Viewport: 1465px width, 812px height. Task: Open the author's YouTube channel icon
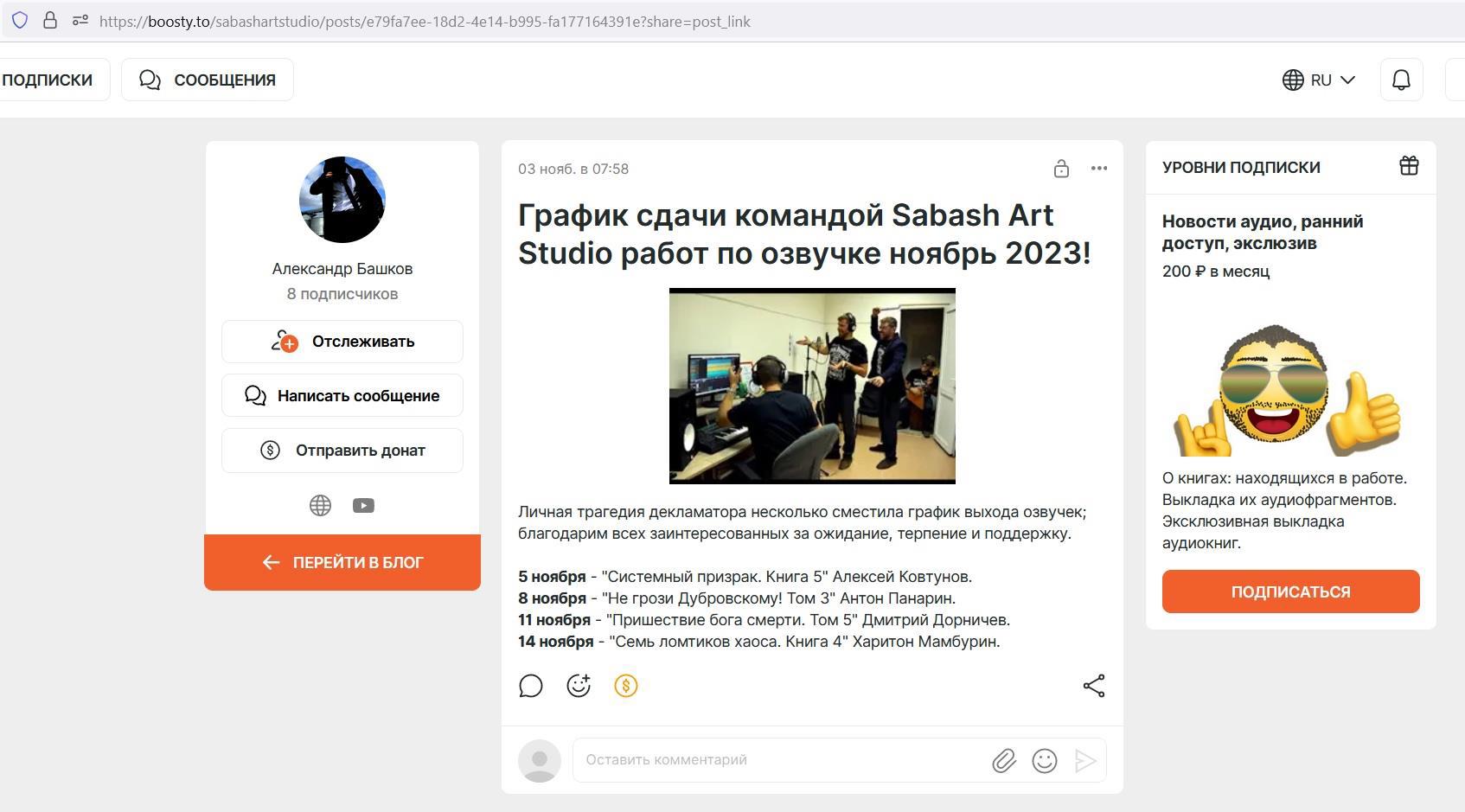[x=363, y=506]
